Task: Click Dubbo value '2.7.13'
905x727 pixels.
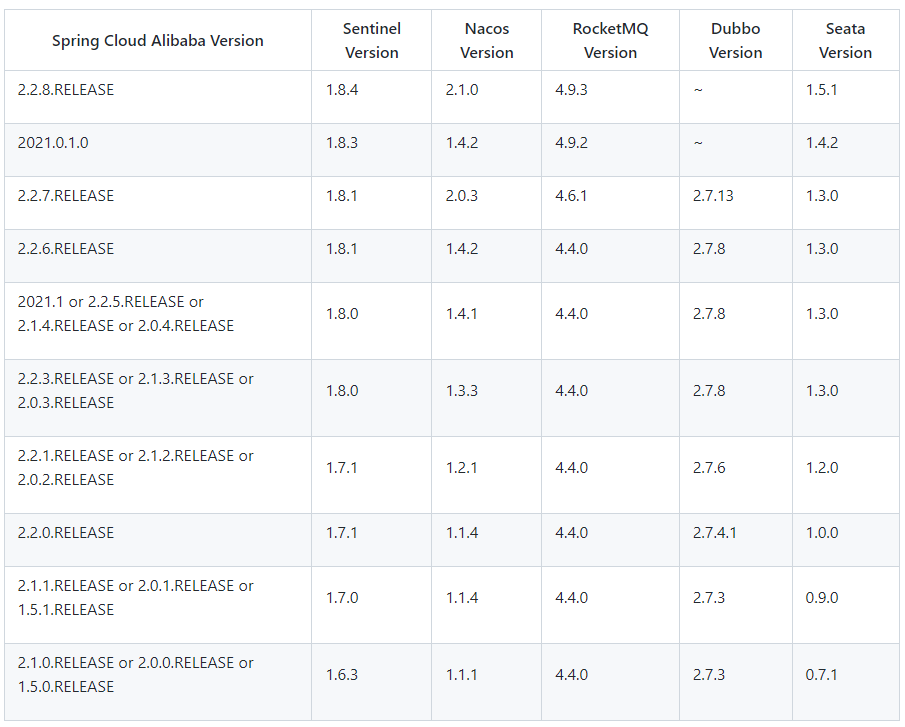Action: pyautogui.click(x=713, y=196)
